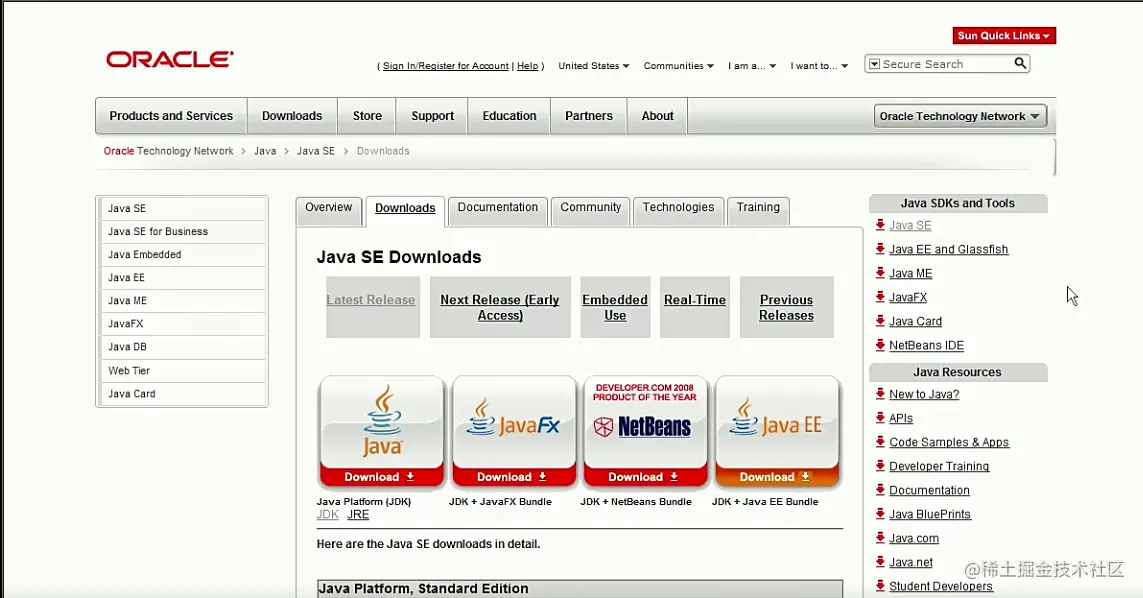Click red arrow icon beside New to Java?
Viewport: 1143px width, 598px height.
[x=880, y=394]
